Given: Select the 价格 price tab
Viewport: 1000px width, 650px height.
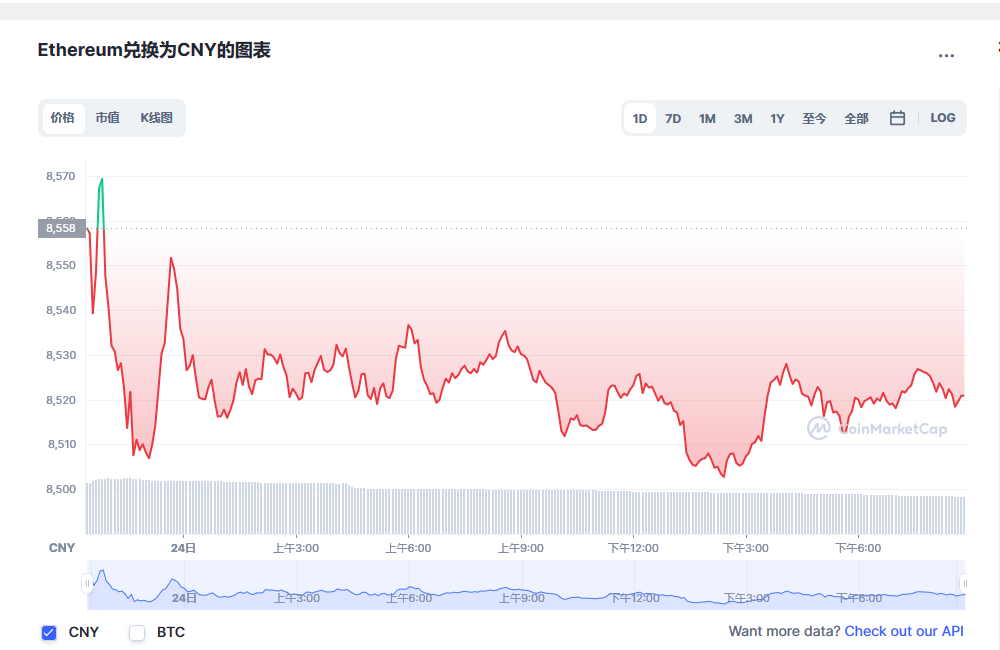Looking at the screenshot, I should [63, 118].
